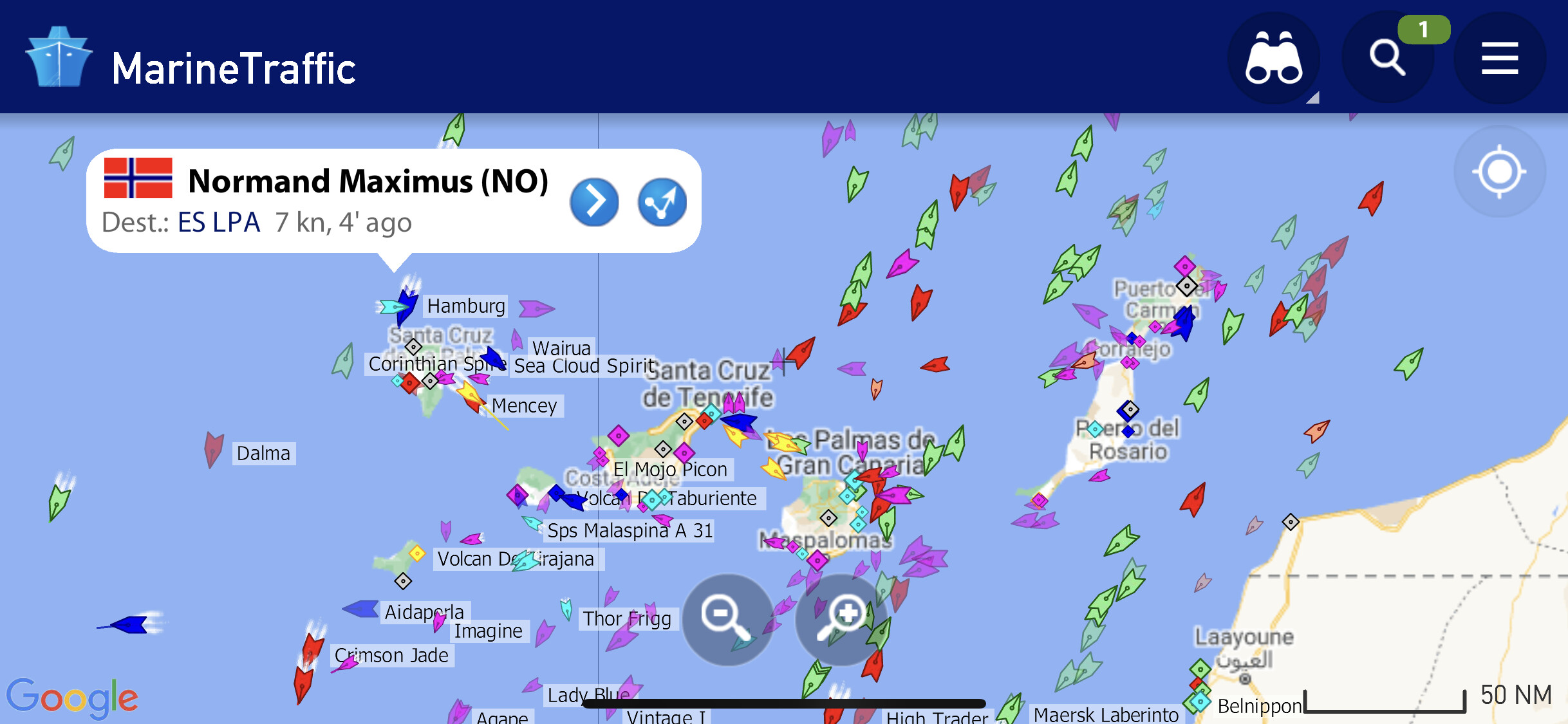Show Normand Maximus track route icon
1568x724 pixels.
662,202
